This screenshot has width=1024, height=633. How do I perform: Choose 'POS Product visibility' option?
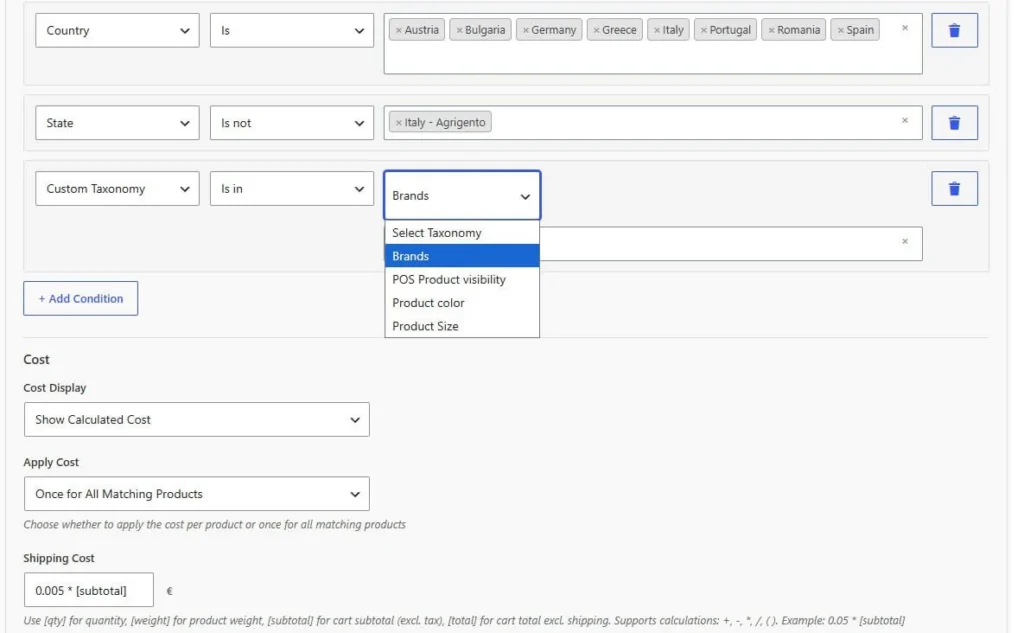pyautogui.click(x=462, y=280)
